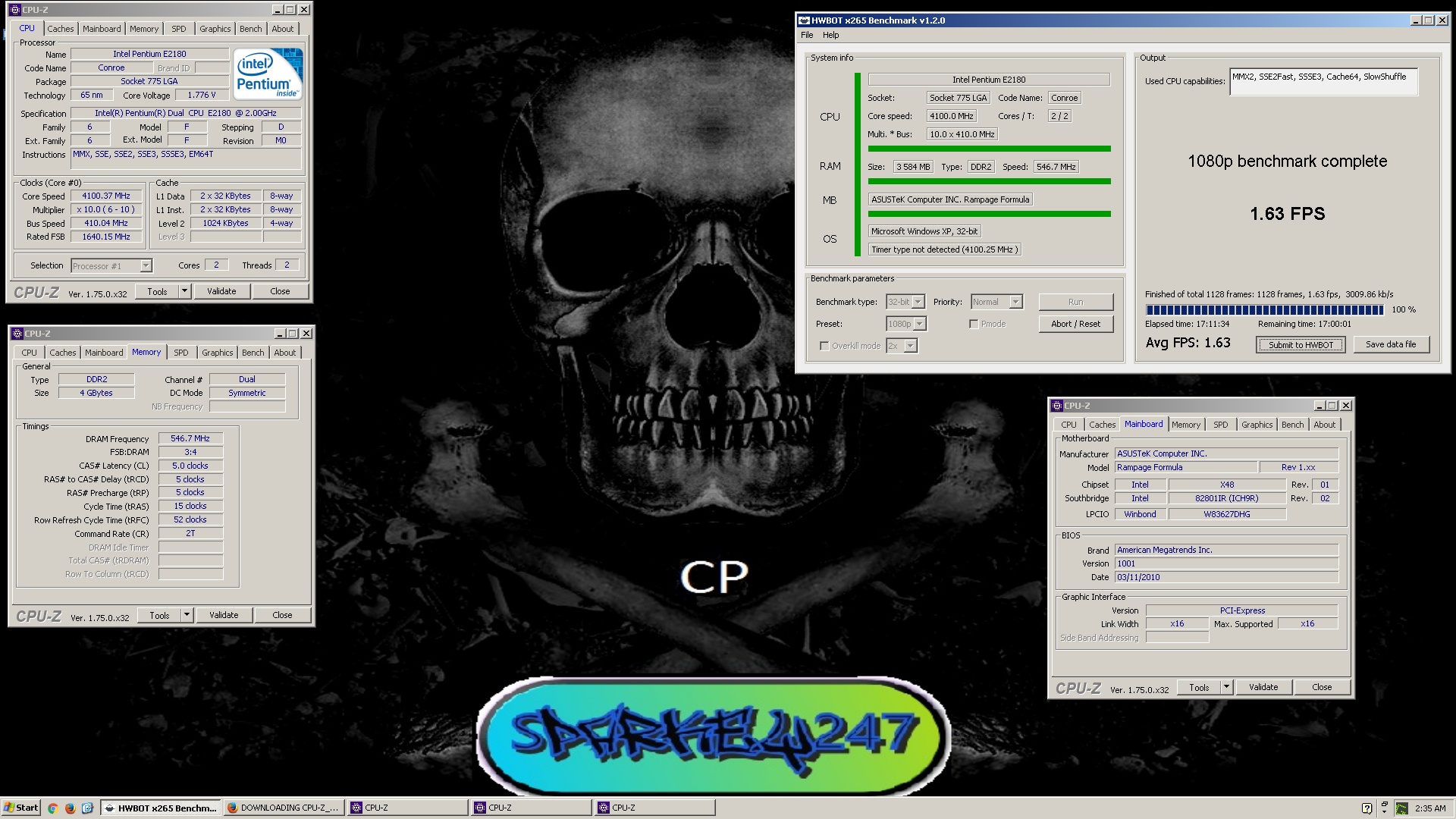The height and width of the screenshot is (819, 1456).
Task: Click the green task manager tray icon
Action: [x=1402, y=808]
